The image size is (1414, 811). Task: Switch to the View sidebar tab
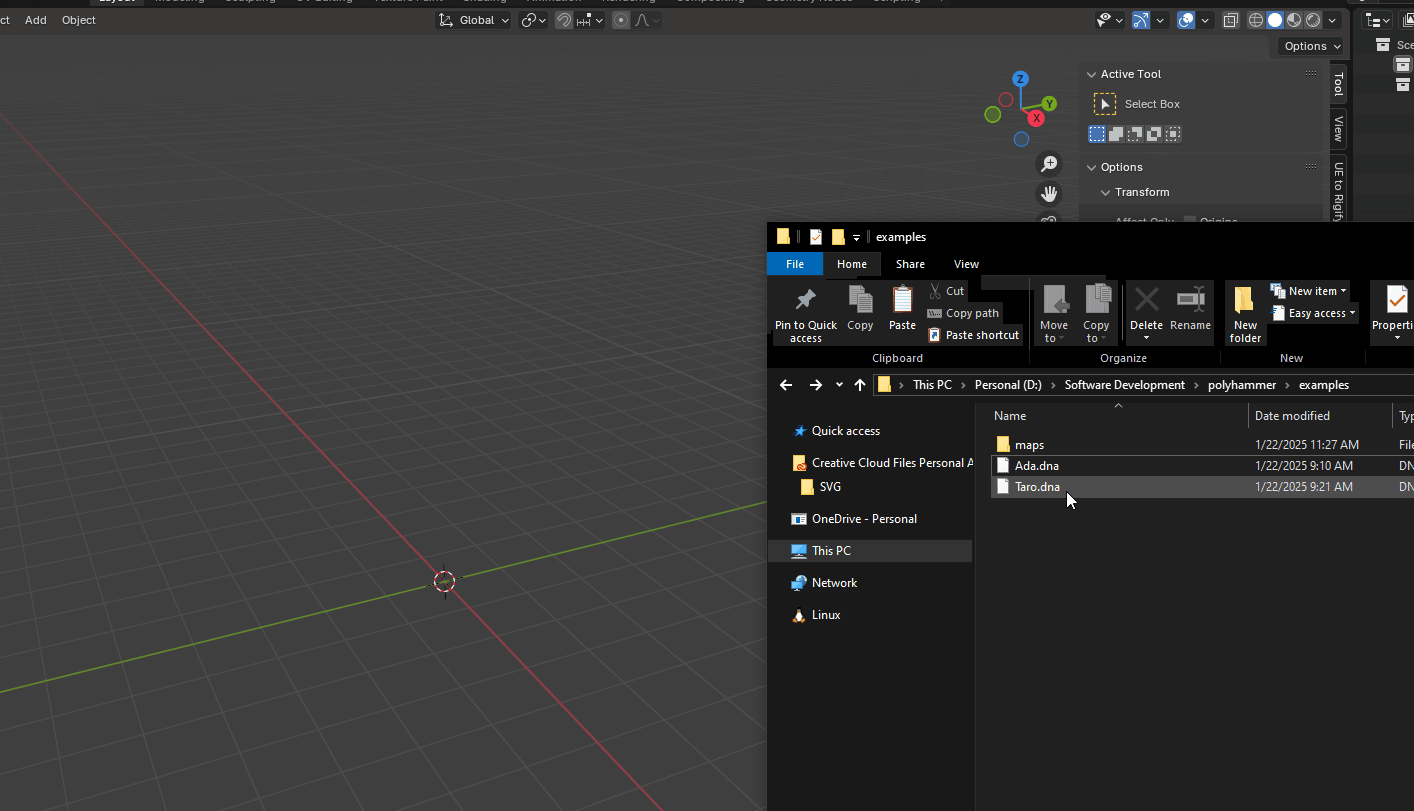[x=1338, y=129]
